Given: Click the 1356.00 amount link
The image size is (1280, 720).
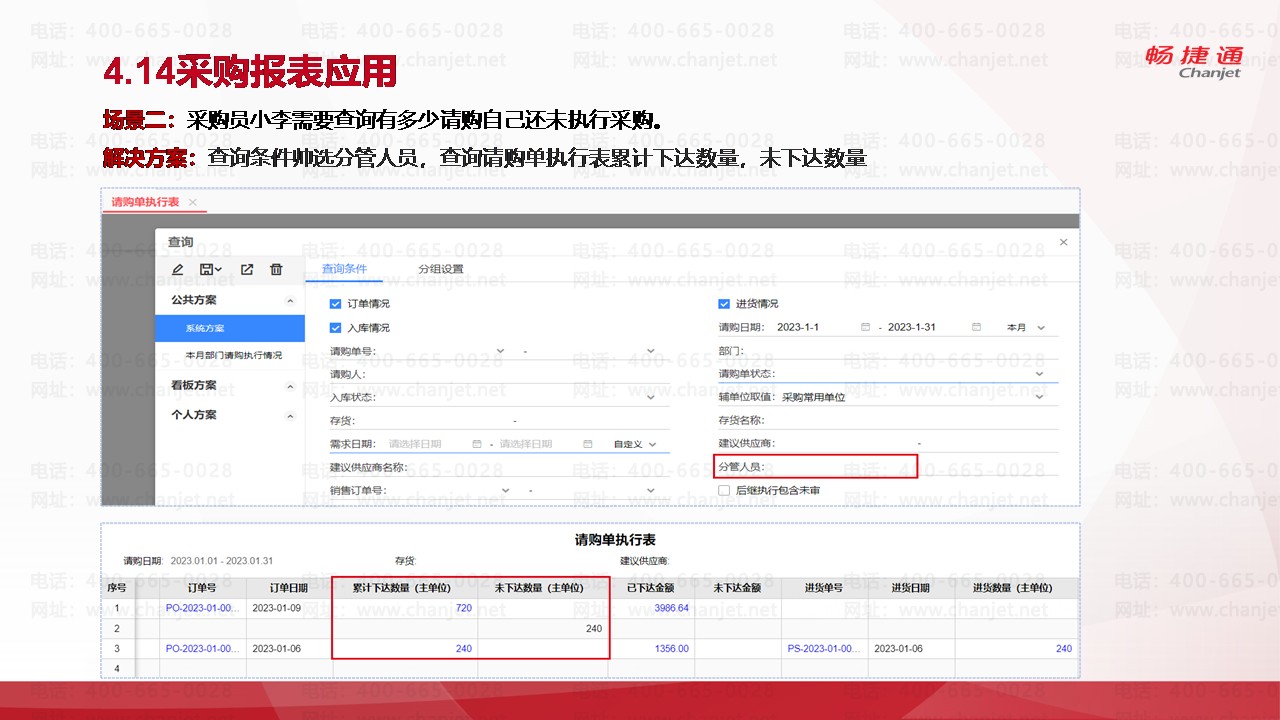Looking at the screenshot, I should click(x=671, y=648).
